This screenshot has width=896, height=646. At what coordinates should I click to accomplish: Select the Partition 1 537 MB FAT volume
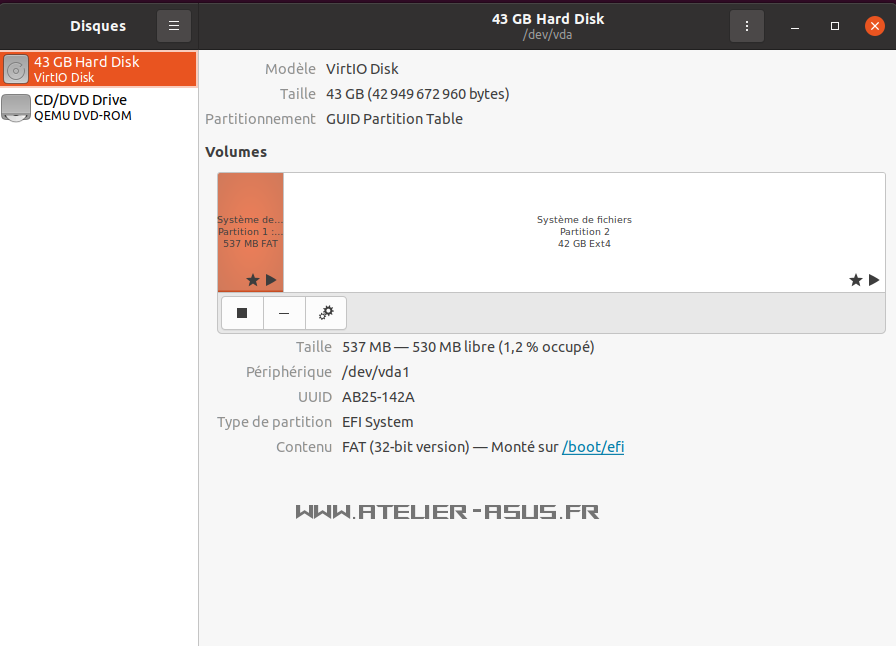(x=250, y=231)
